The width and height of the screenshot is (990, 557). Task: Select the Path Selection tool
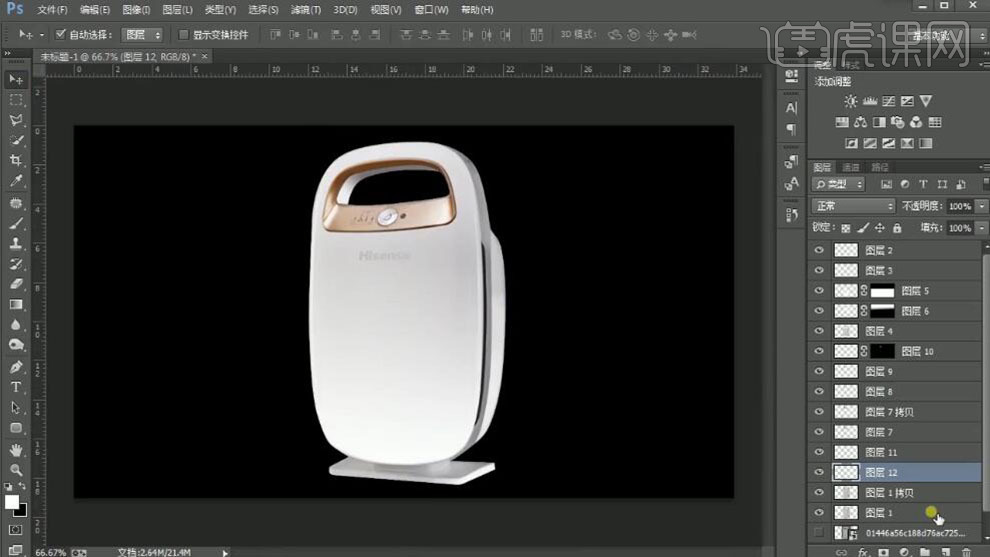click(16, 407)
